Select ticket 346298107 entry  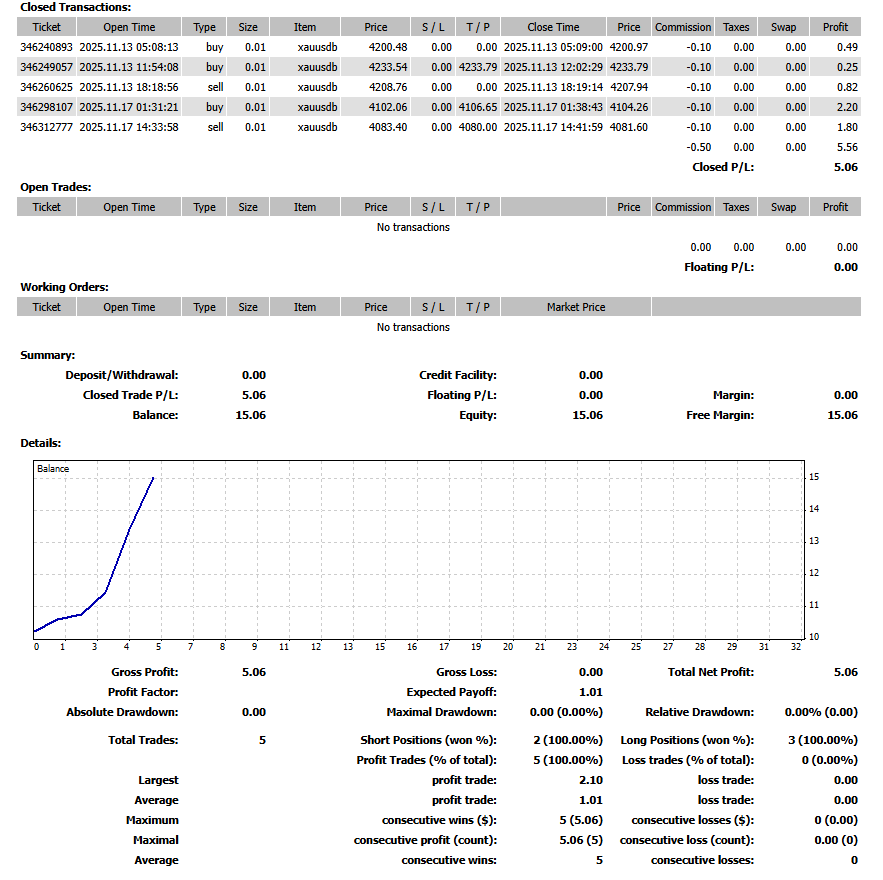pyautogui.click(x=46, y=107)
